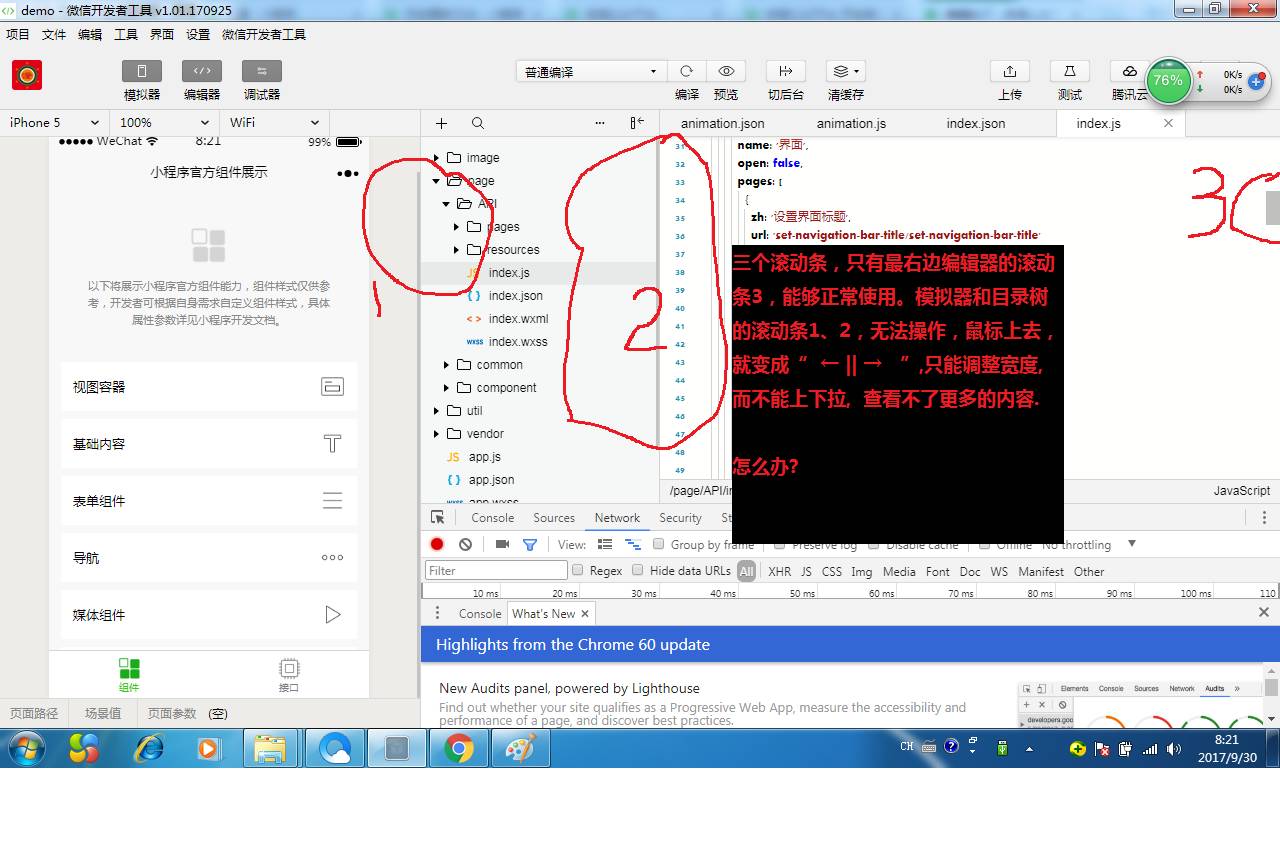This screenshot has height=864, width=1280.
Task: Toggle large request rows view
Action: (x=605, y=544)
